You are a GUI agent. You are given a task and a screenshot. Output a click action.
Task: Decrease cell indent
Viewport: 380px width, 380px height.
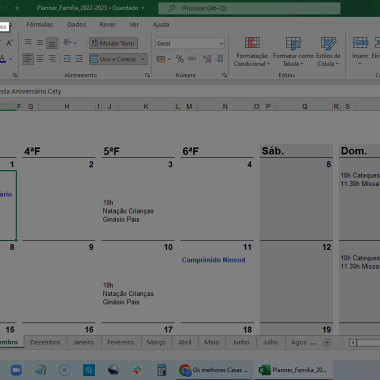pyautogui.click(x=67, y=59)
